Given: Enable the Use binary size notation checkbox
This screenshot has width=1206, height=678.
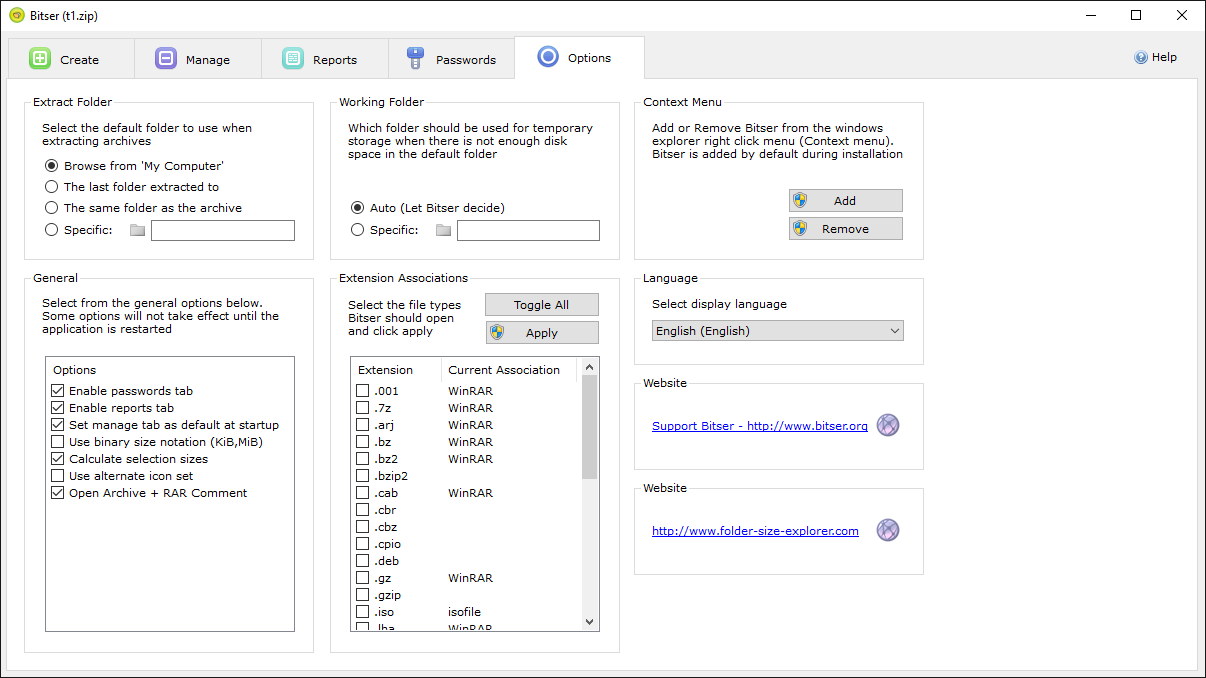Looking at the screenshot, I should 57,442.
